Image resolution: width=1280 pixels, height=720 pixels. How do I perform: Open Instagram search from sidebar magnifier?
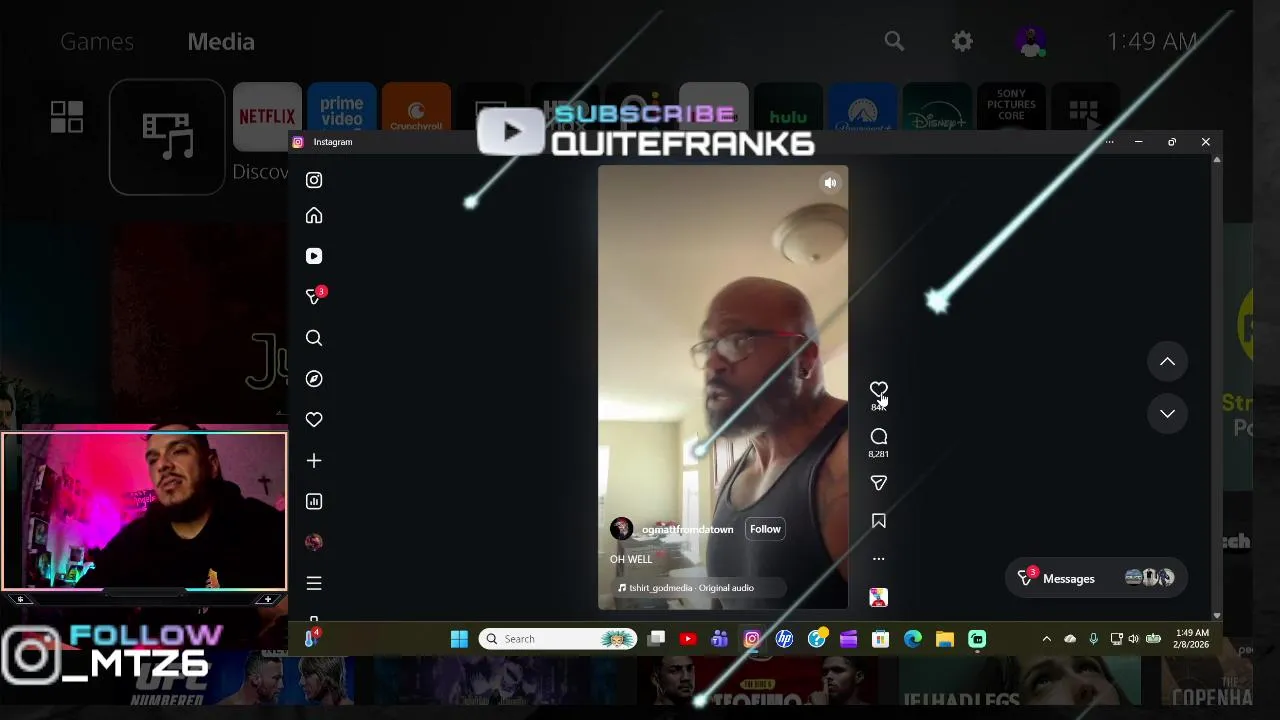click(314, 338)
